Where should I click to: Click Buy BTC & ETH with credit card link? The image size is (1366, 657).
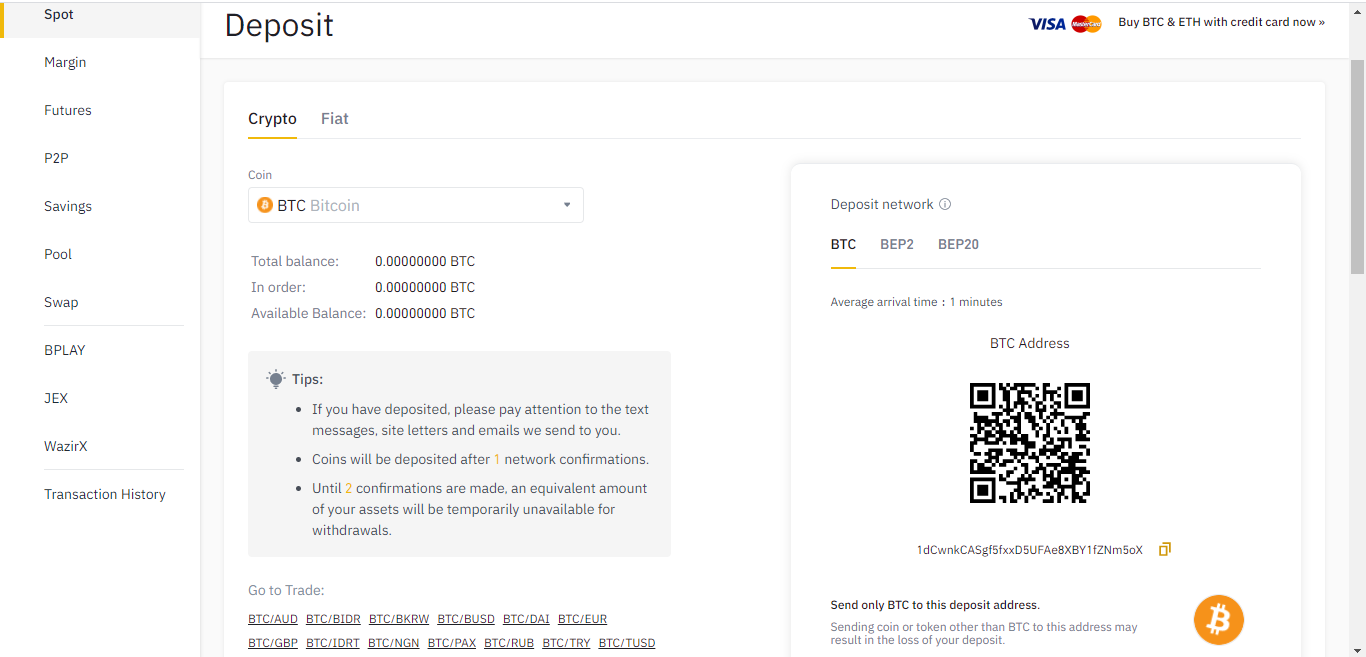pyautogui.click(x=1221, y=22)
